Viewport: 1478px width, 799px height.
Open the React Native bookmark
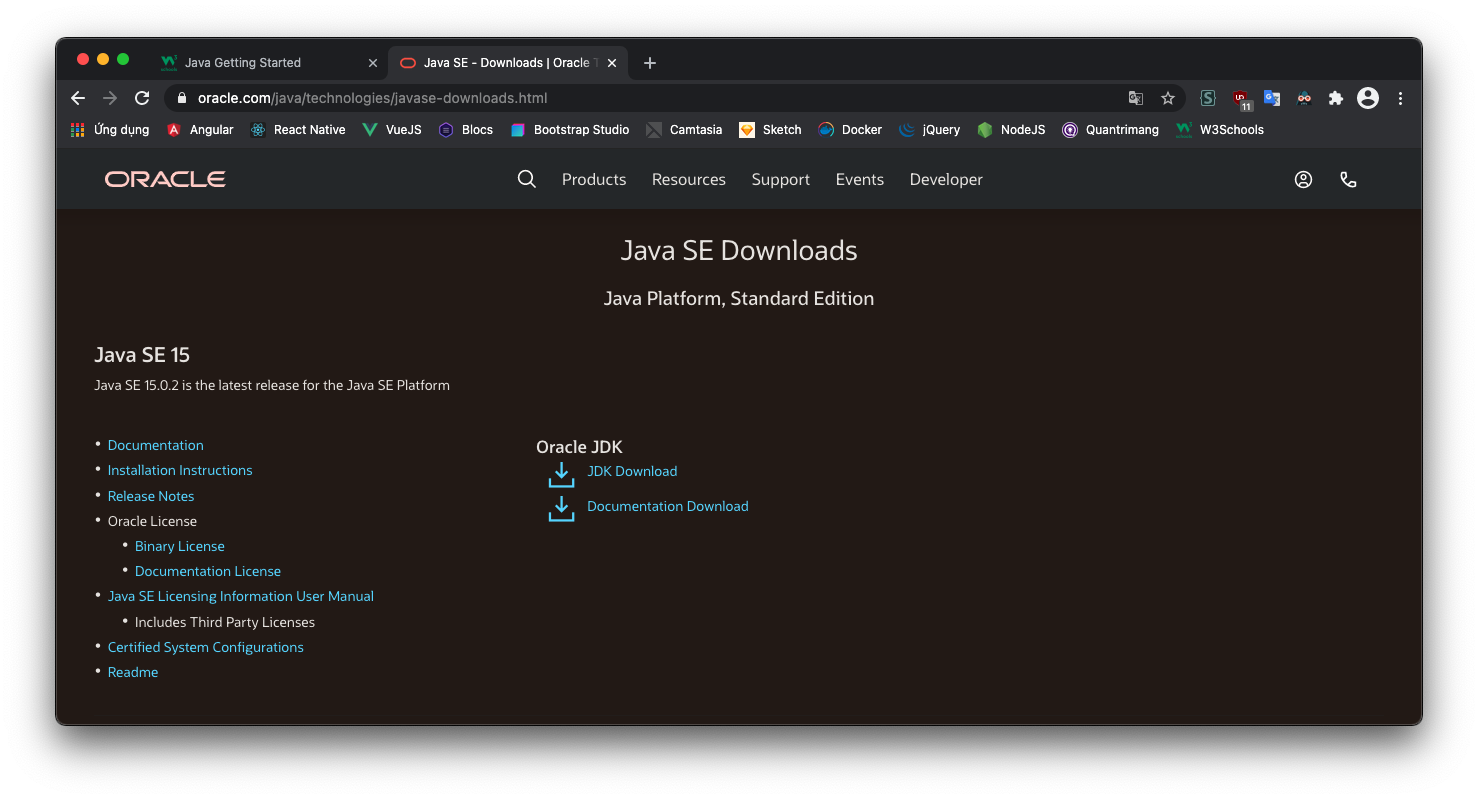pyautogui.click(x=298, y=130)
